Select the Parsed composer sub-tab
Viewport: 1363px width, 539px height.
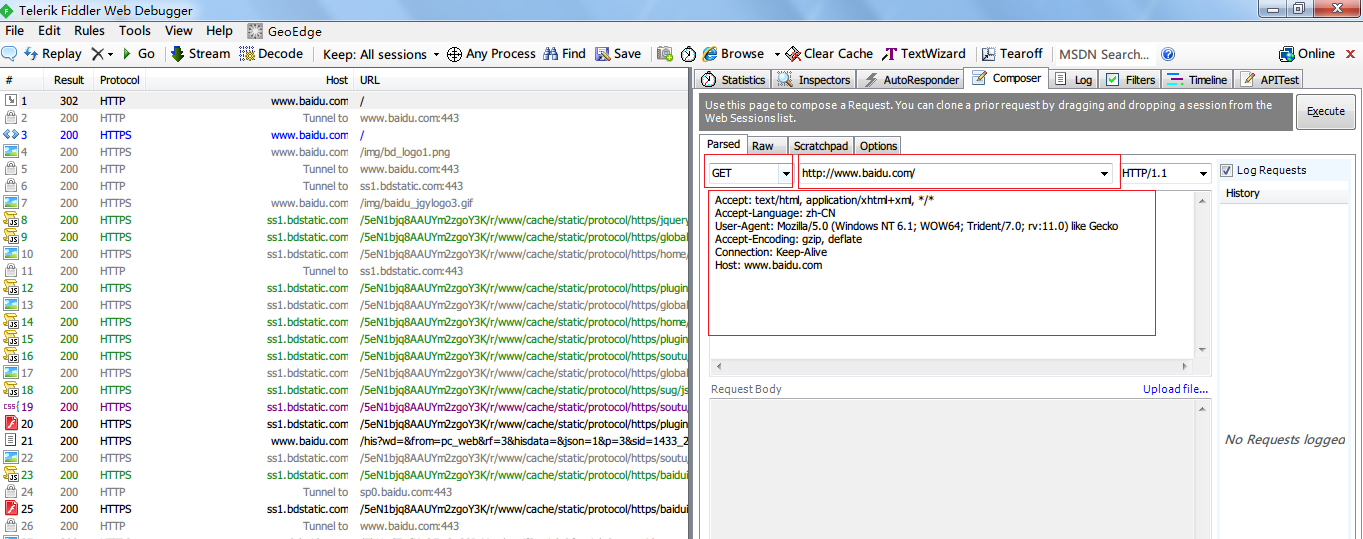coord(724,144)
